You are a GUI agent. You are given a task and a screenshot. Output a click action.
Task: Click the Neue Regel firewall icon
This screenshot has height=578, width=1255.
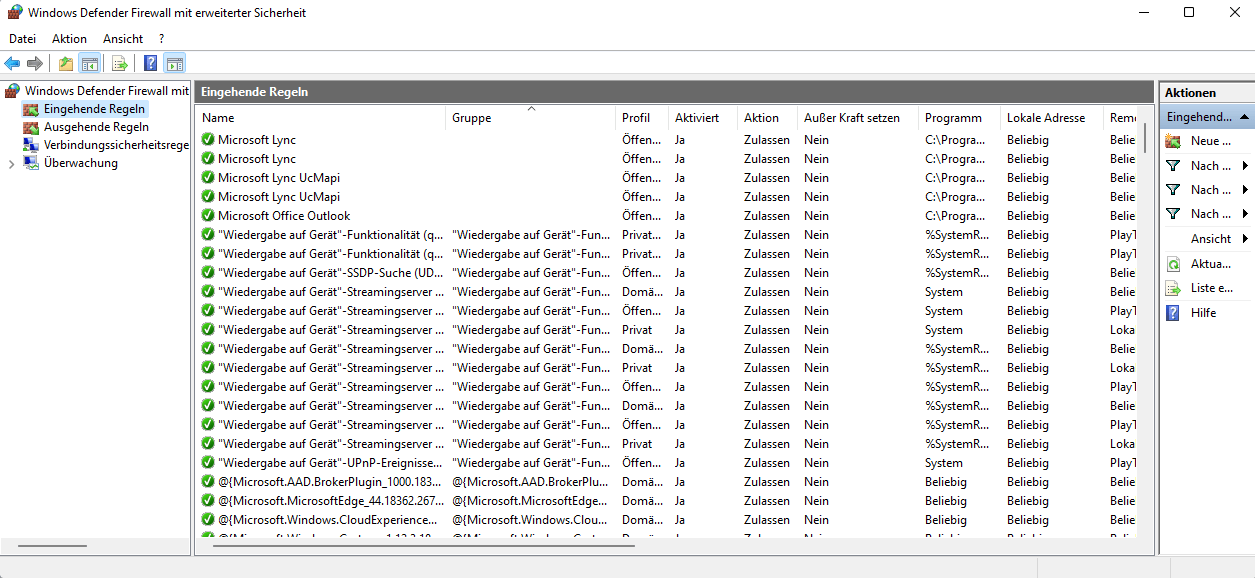click(x=1173, y=141)
